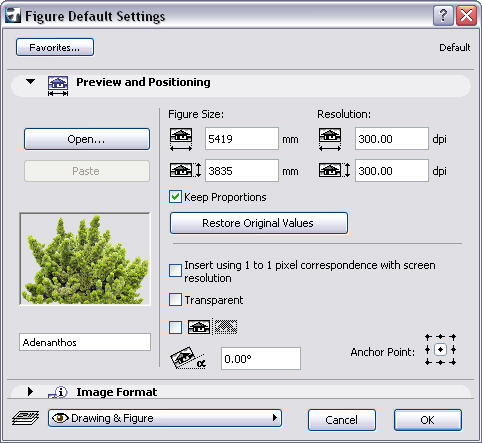Click the help question mark button

coord(443,15)
